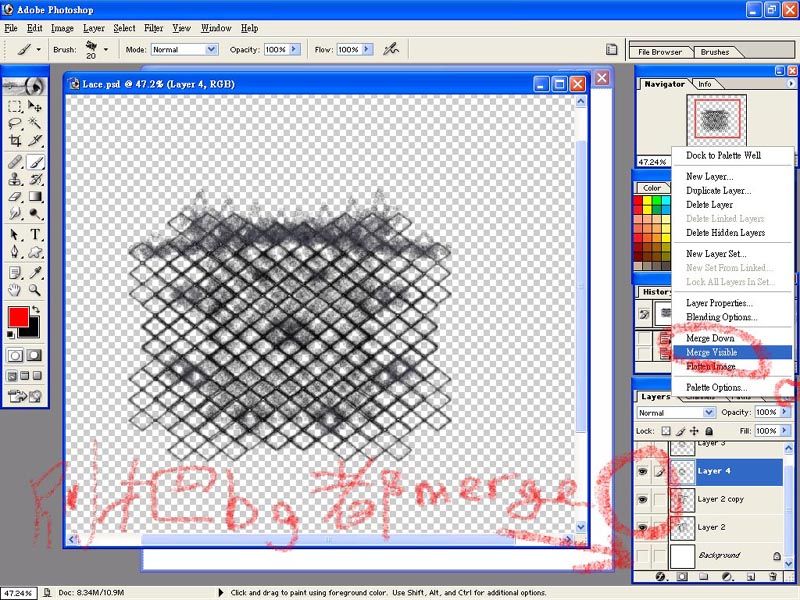800x600 pixels.
Task: Select the Slice tool
Action: tap(35, 140)
